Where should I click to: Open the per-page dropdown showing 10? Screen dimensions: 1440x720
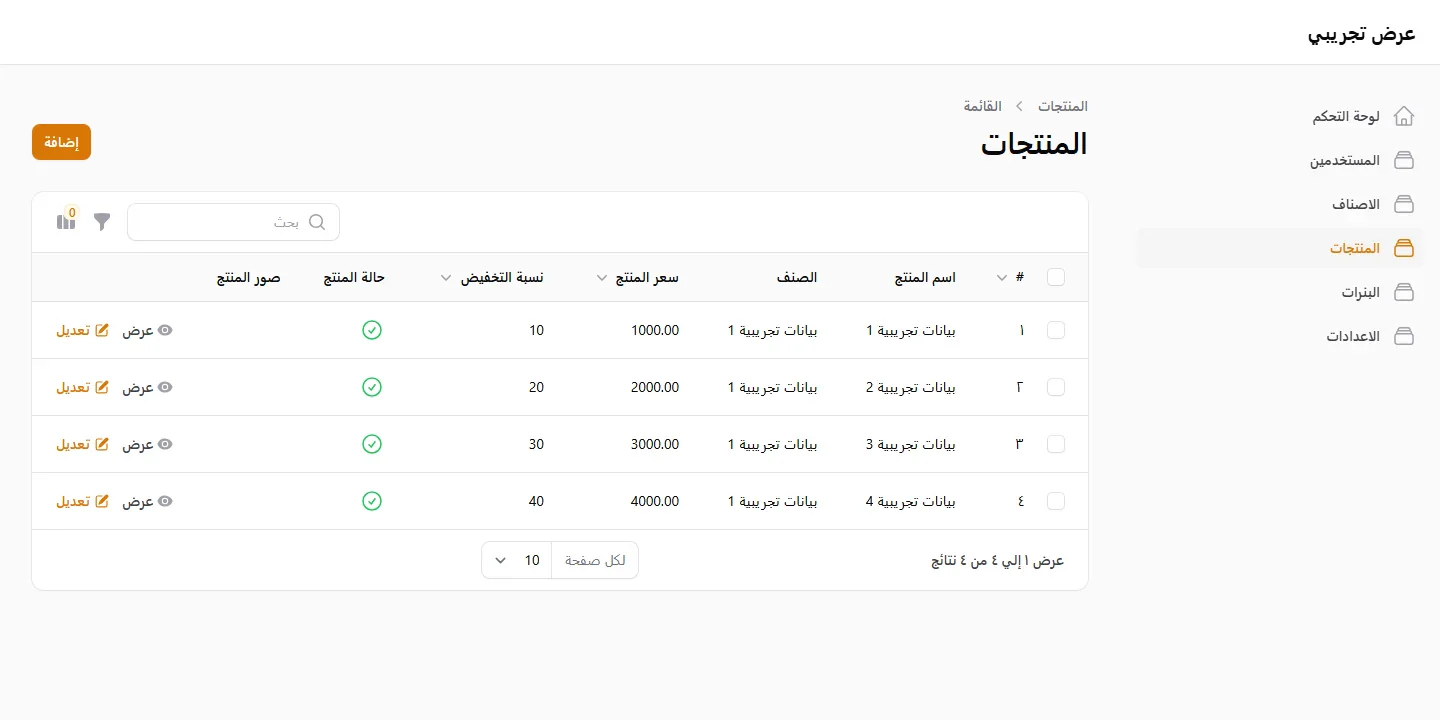tap(517, 560)
